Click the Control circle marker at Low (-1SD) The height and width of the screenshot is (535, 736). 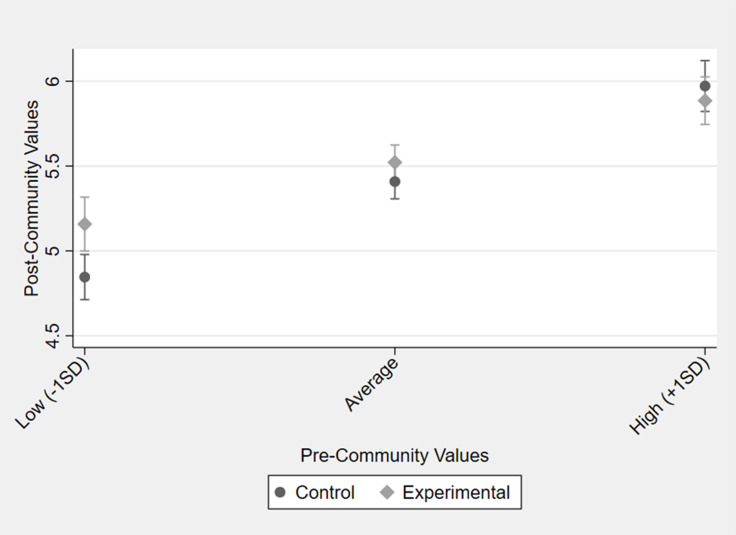click(x=85, y=277)
